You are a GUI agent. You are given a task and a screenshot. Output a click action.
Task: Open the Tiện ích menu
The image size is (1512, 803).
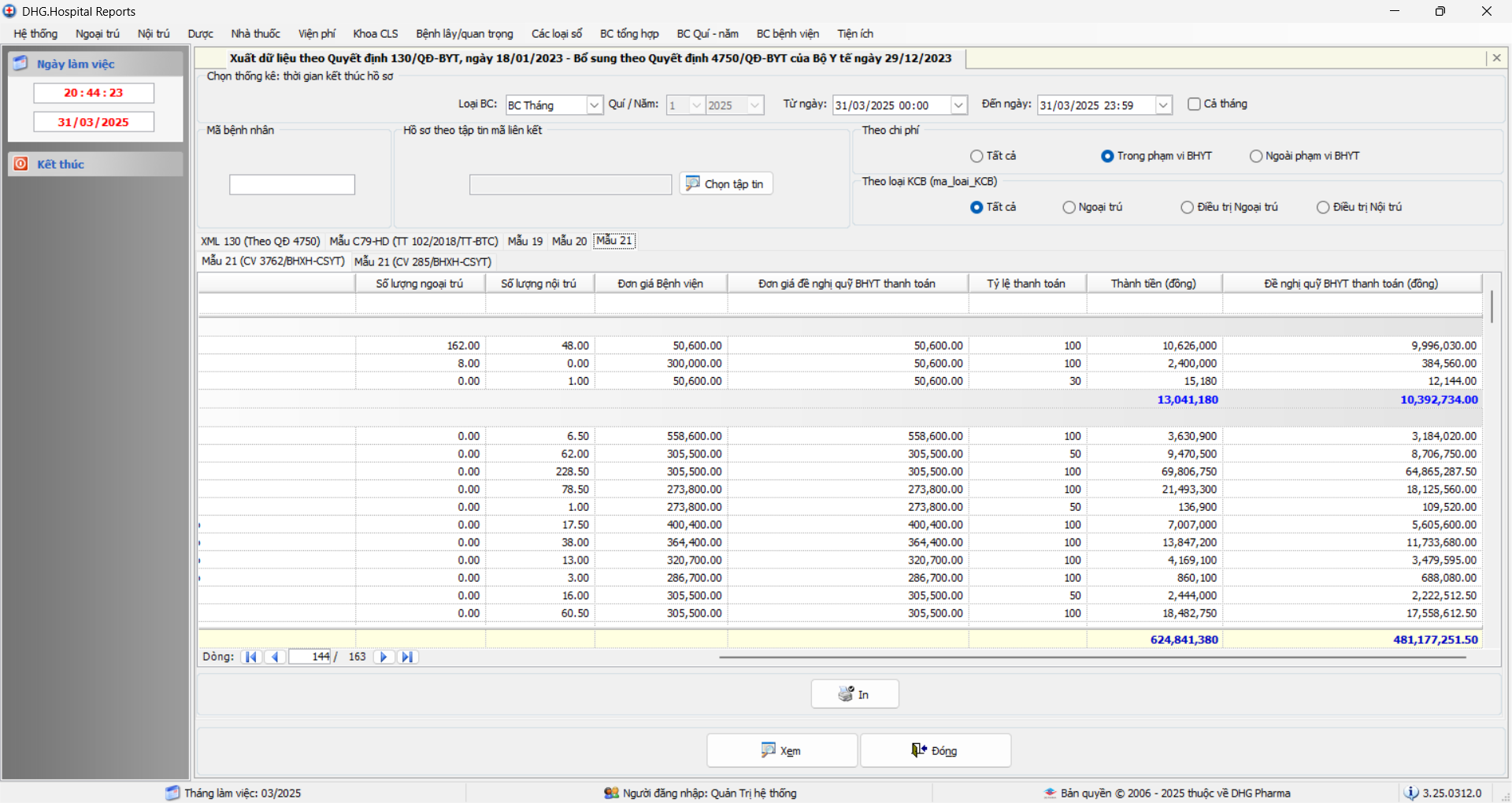tap(855, 34)
